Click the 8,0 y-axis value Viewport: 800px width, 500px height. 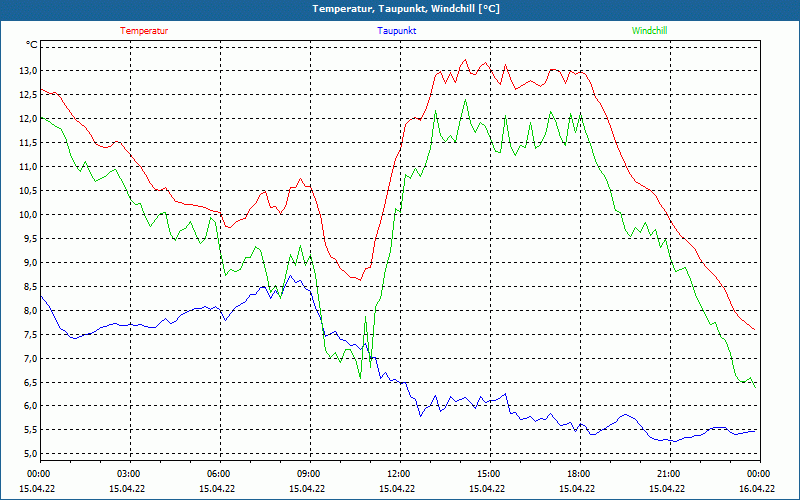(31, 311)
